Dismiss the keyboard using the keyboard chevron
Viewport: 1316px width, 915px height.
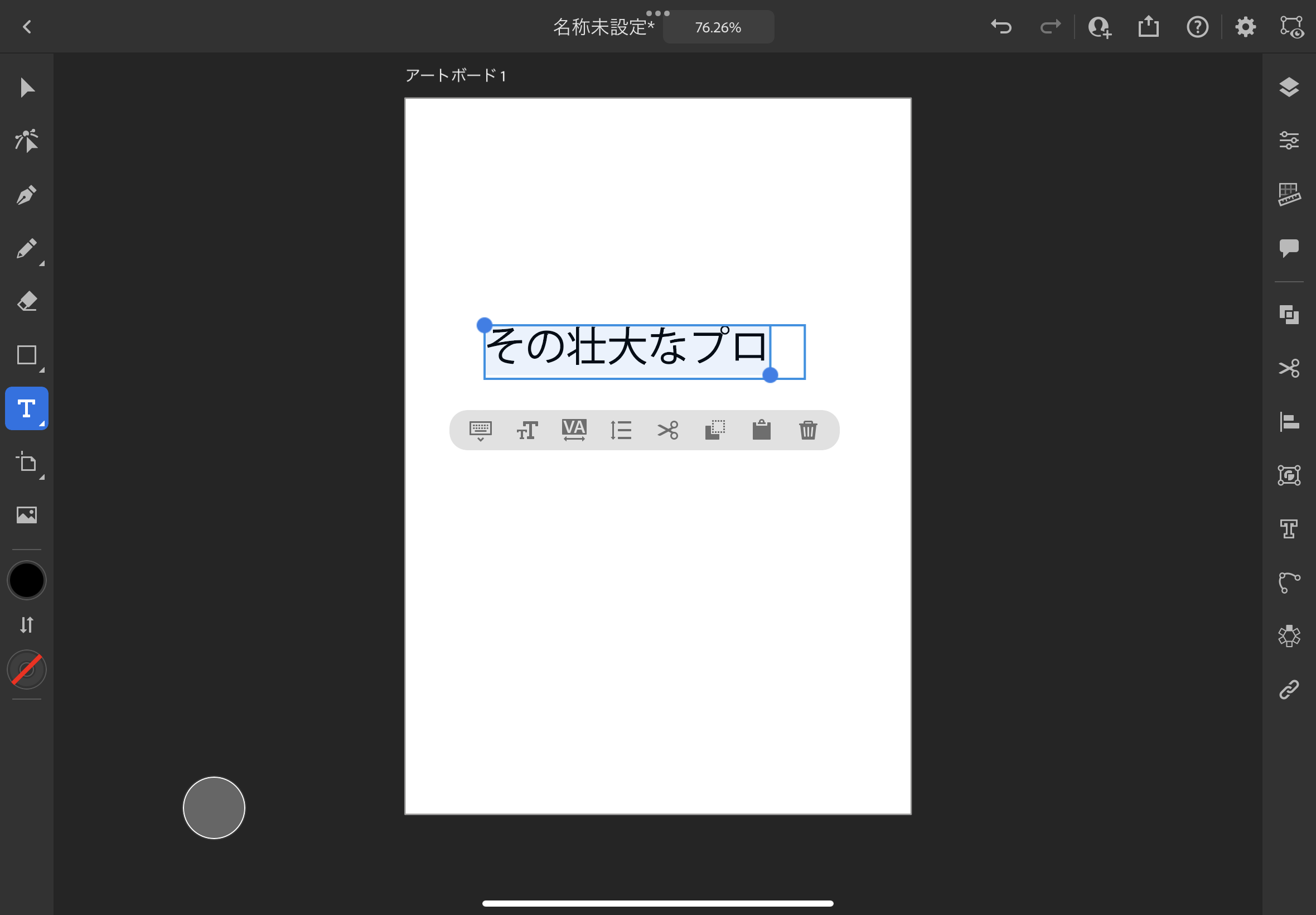coord(480,430)
